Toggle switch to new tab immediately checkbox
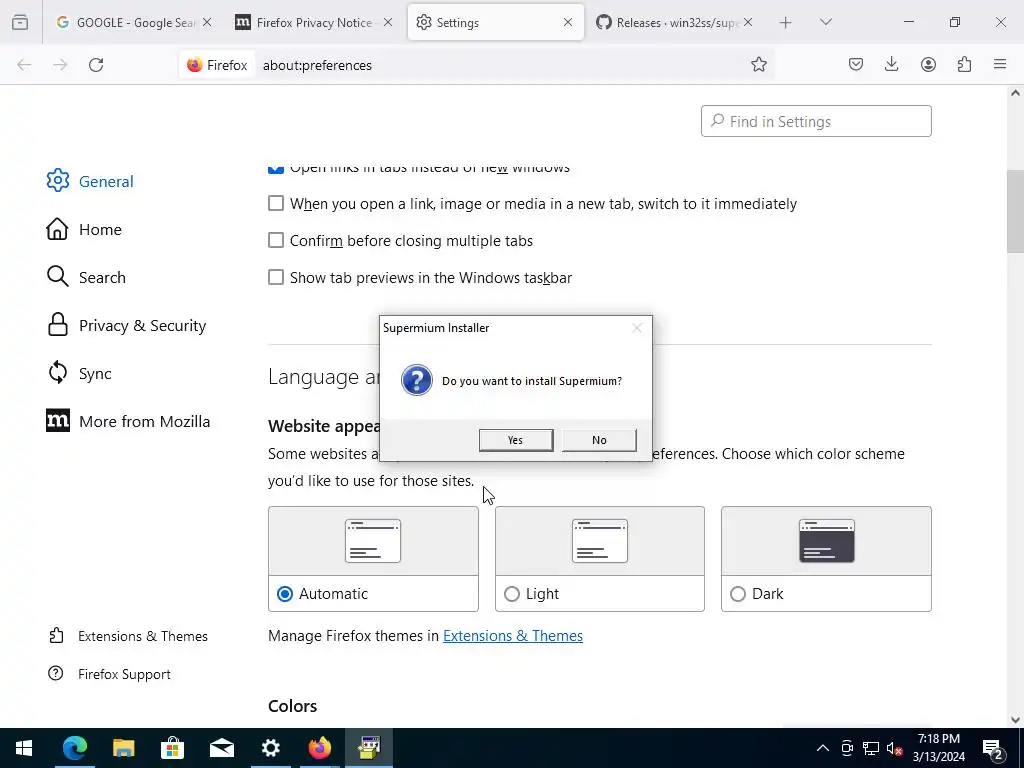This screenshot has height=768, width=1024. (x=276, y=203)
